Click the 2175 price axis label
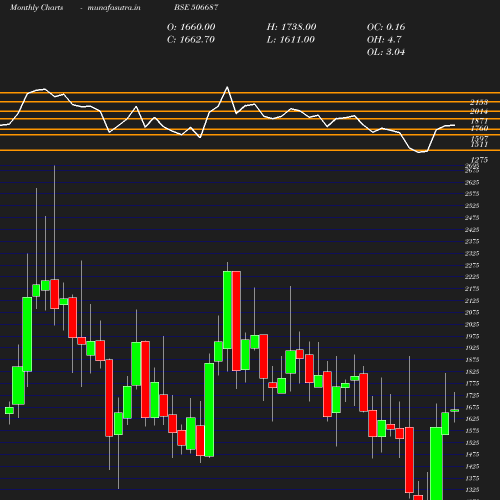 (472, 289)
